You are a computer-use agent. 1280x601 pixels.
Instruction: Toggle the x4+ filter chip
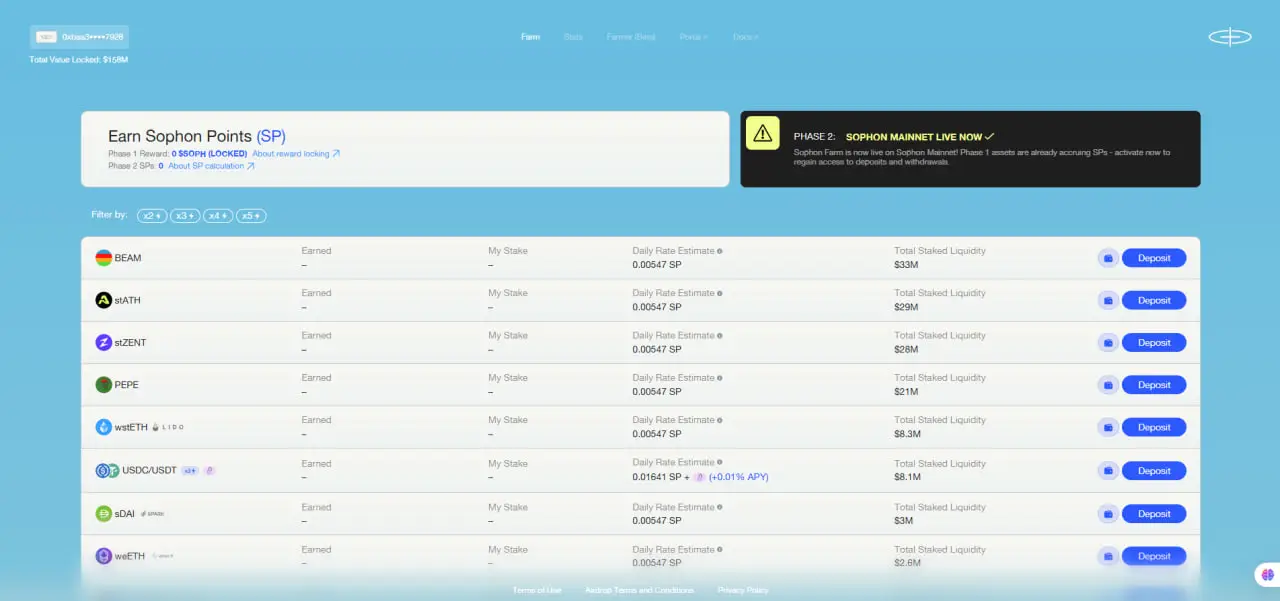[x=218, y=216]
